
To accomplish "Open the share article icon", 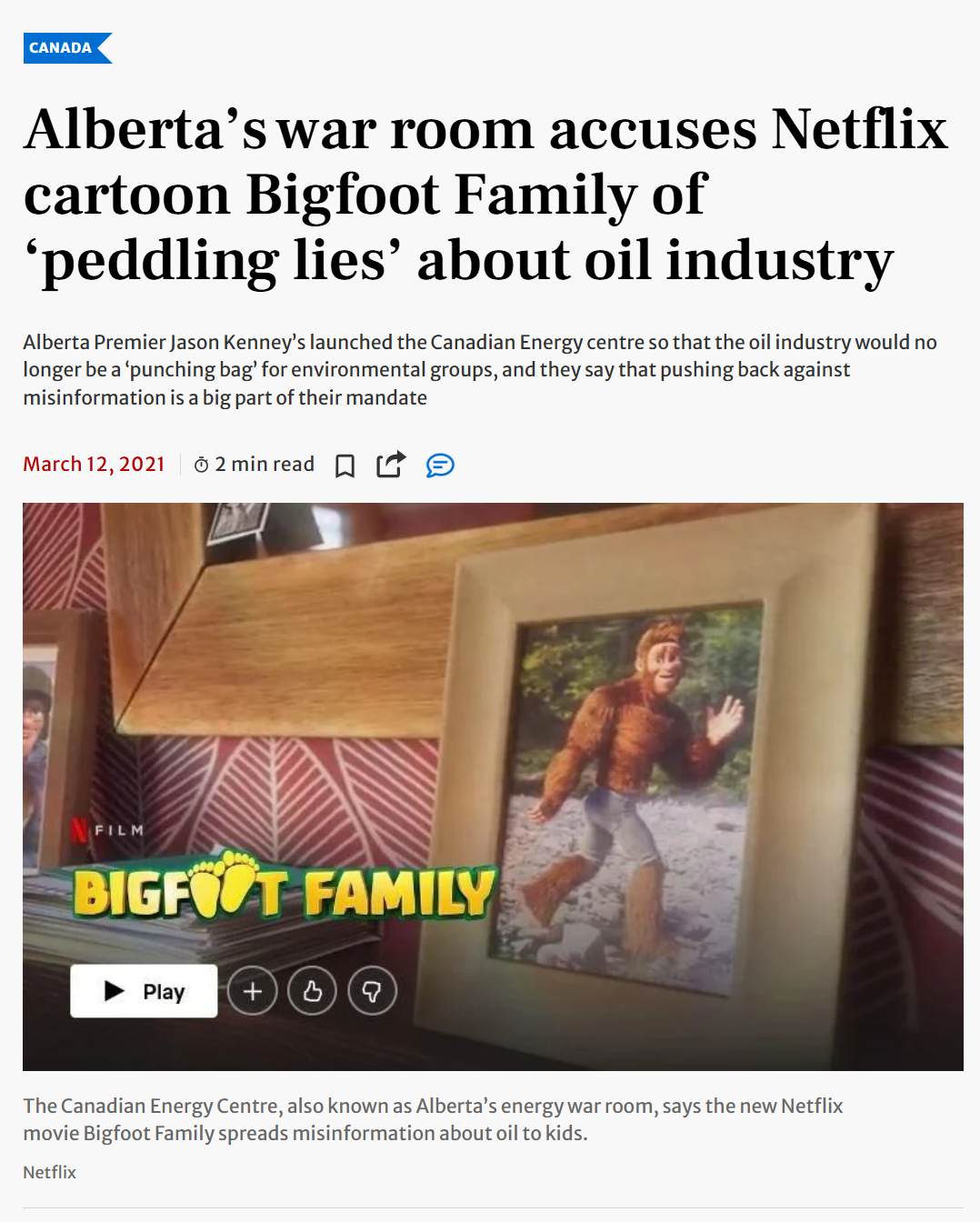I will tap(391, 464).
